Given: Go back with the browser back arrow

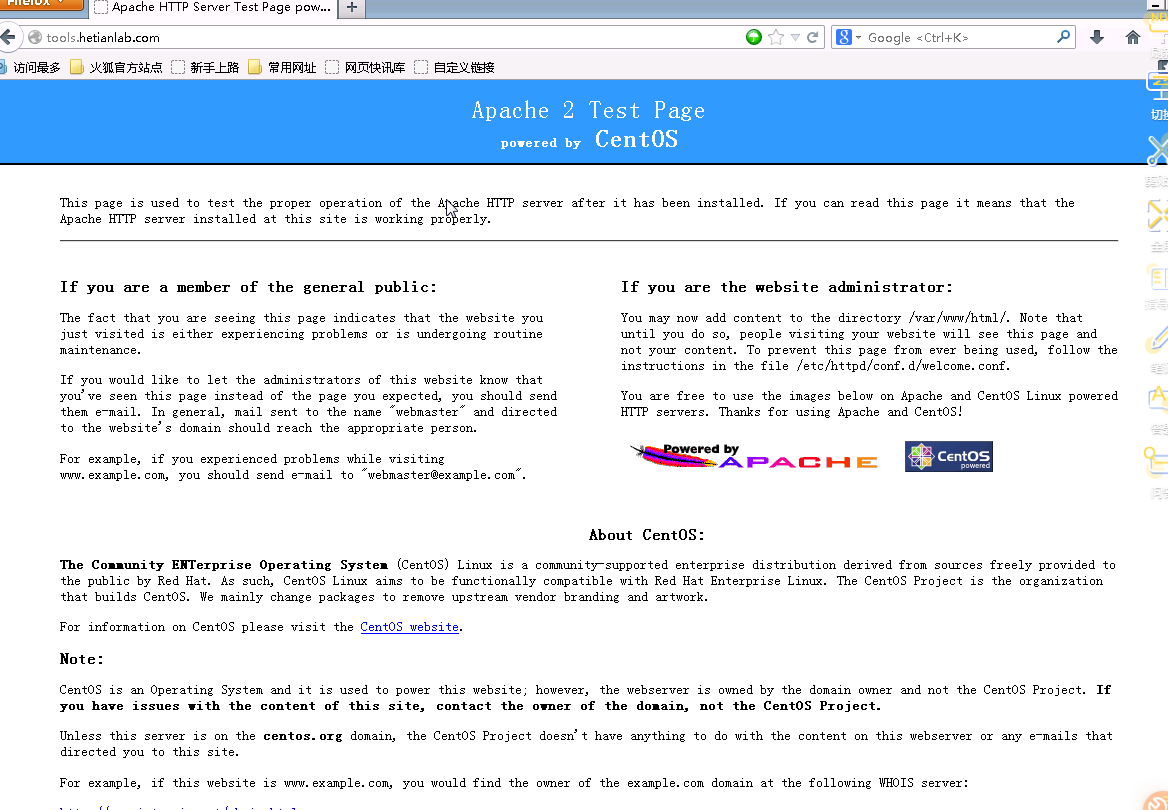Looking at the screenshot, I should pyautogui.click(x=8, y=37).
